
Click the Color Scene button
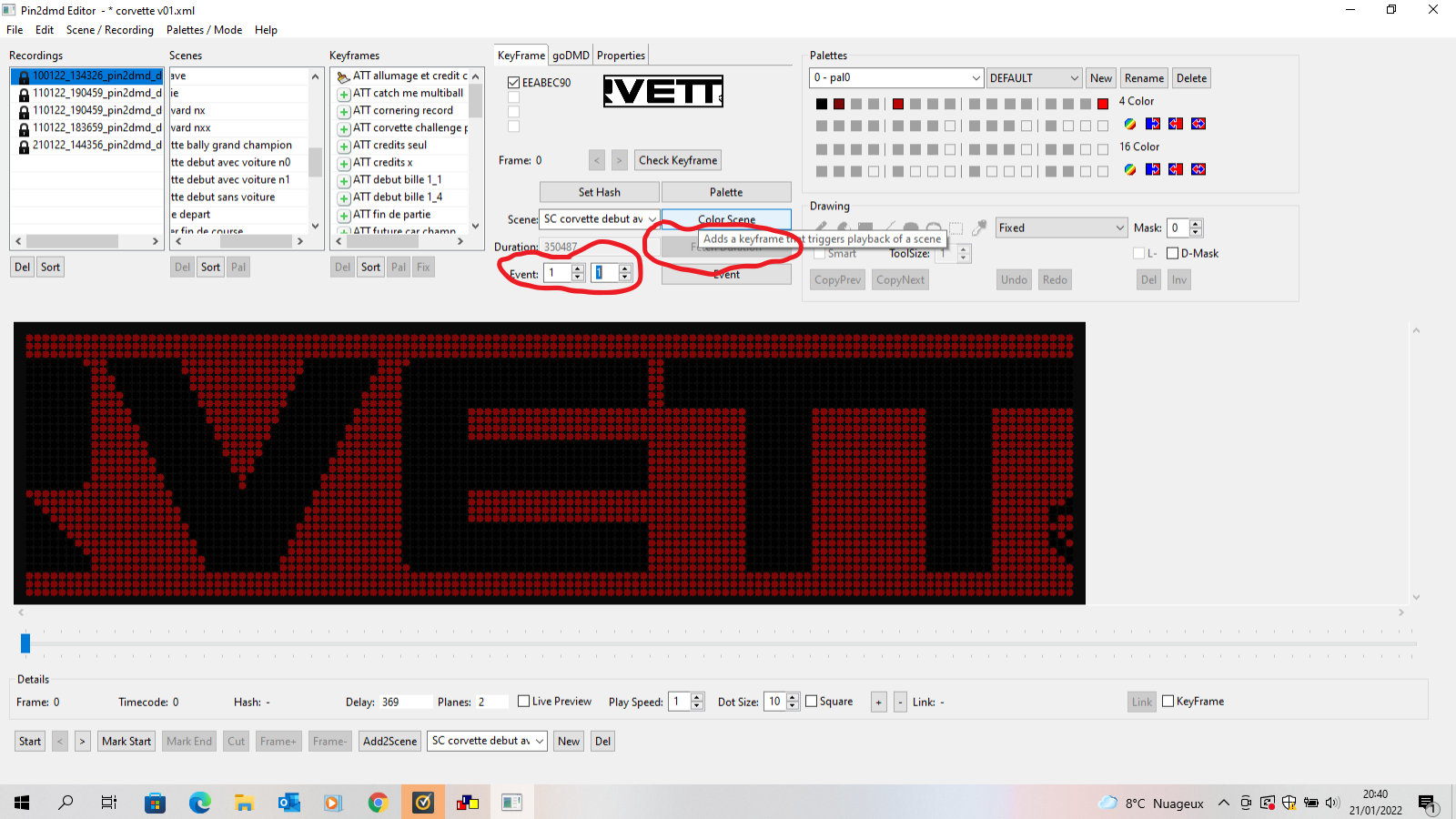click(726, 219)
